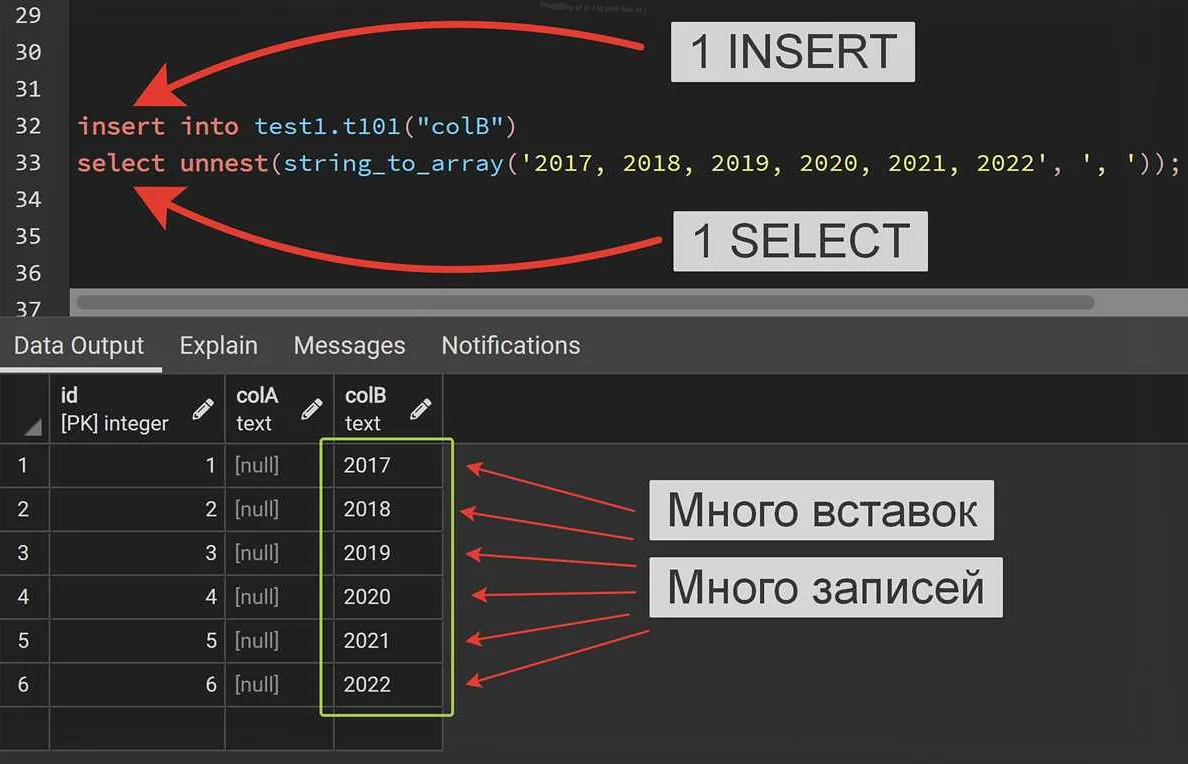
Task: Click the colA [null] cell in the 2019 row
Action: click(280, 553)
